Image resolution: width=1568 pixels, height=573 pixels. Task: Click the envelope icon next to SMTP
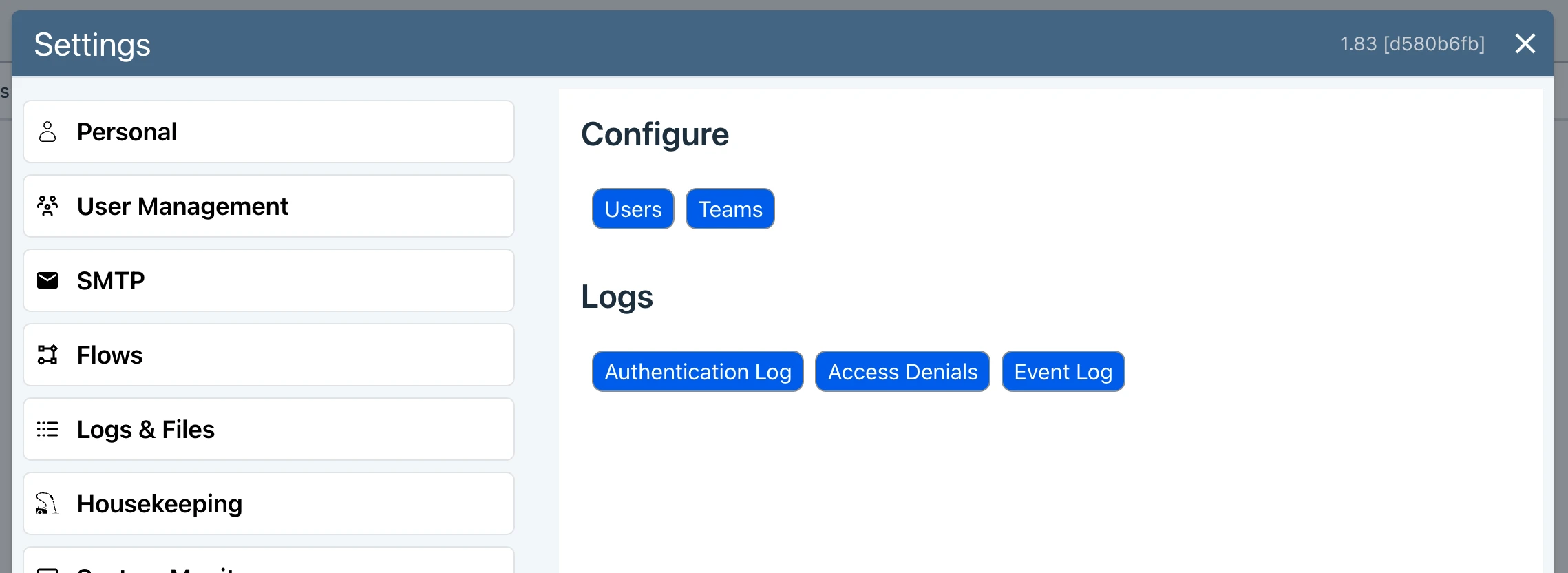pyautogui.click(x=47, y=280)
